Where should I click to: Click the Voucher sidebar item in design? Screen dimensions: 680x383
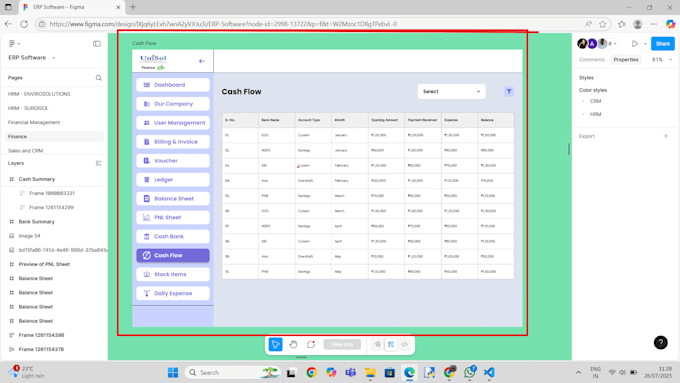(x=173, y=161)
